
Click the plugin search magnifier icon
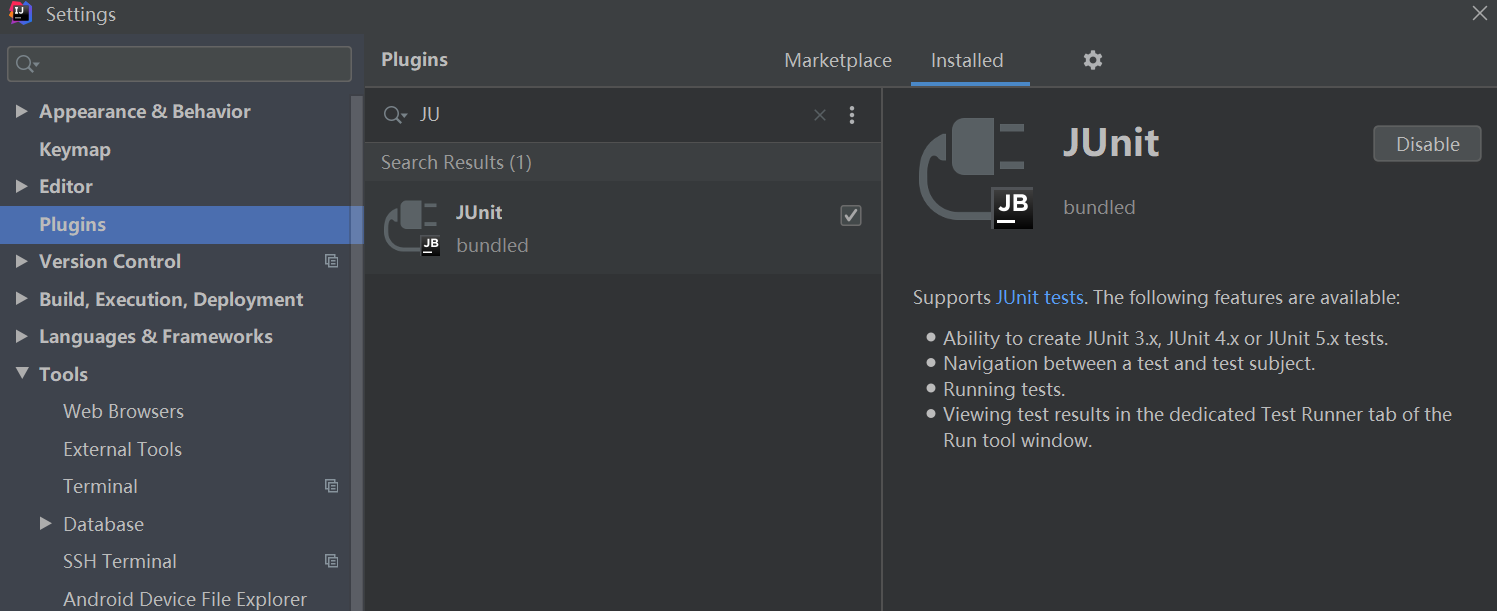[394, 115]
